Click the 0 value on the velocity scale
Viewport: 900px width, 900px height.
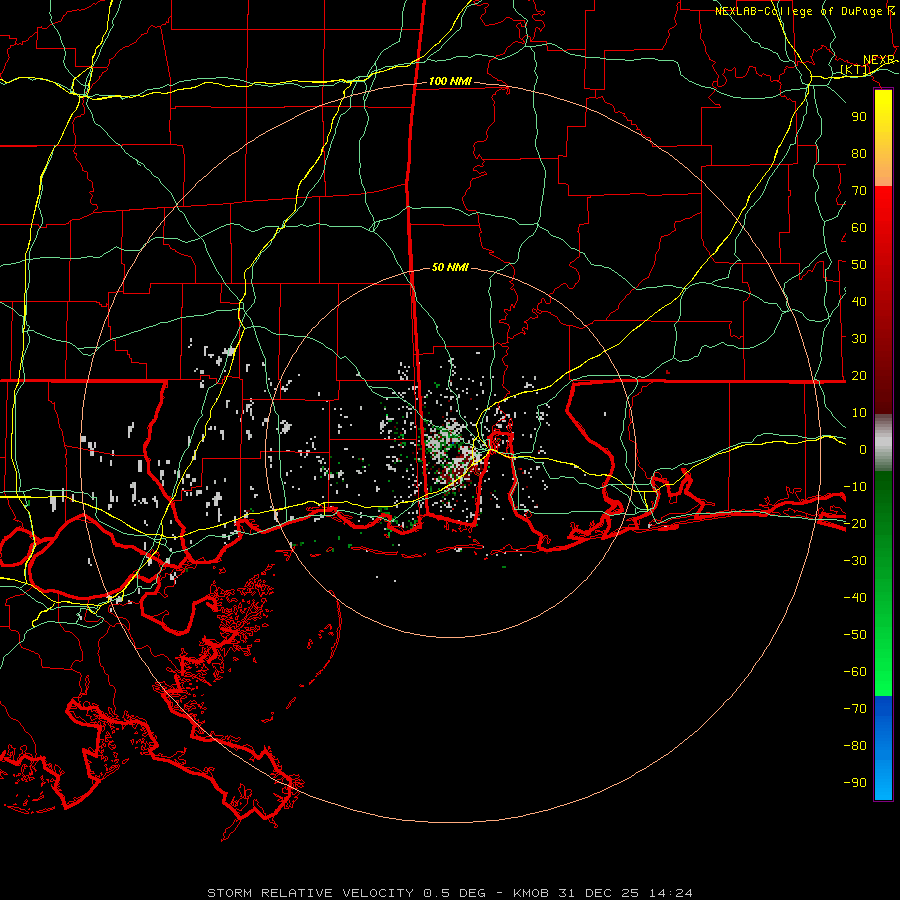tap(863, 450)
